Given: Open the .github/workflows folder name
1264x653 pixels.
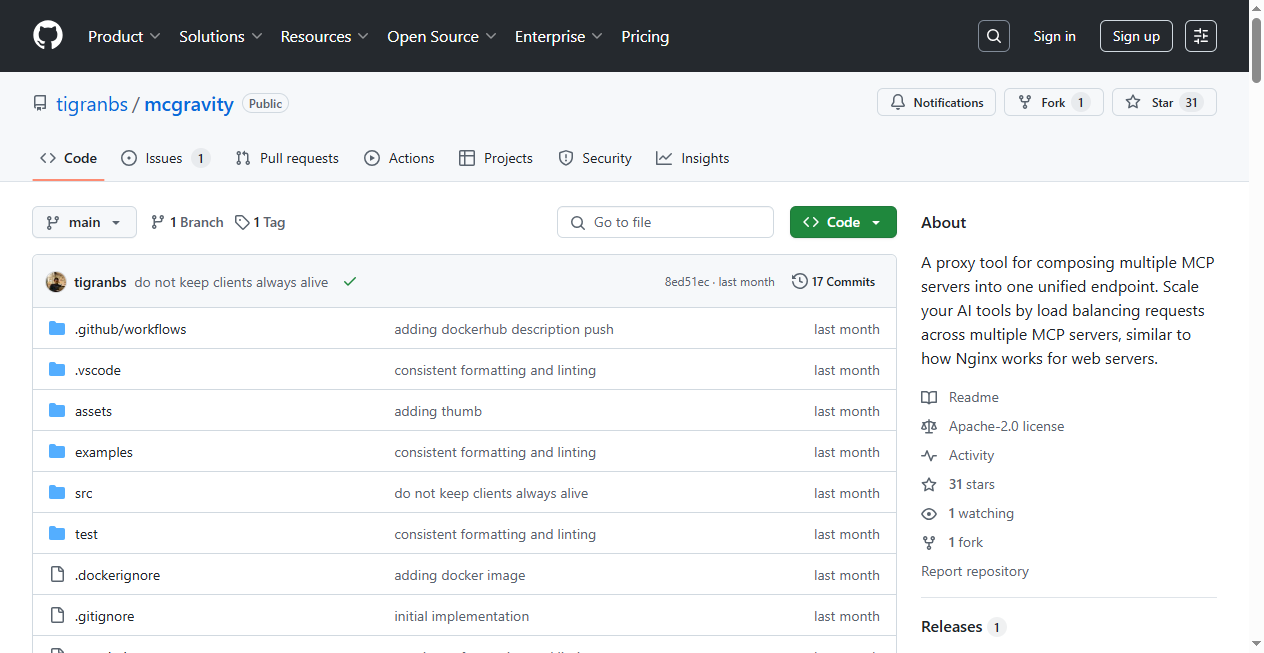Looking at the screenshot, I should click(131, 329).
